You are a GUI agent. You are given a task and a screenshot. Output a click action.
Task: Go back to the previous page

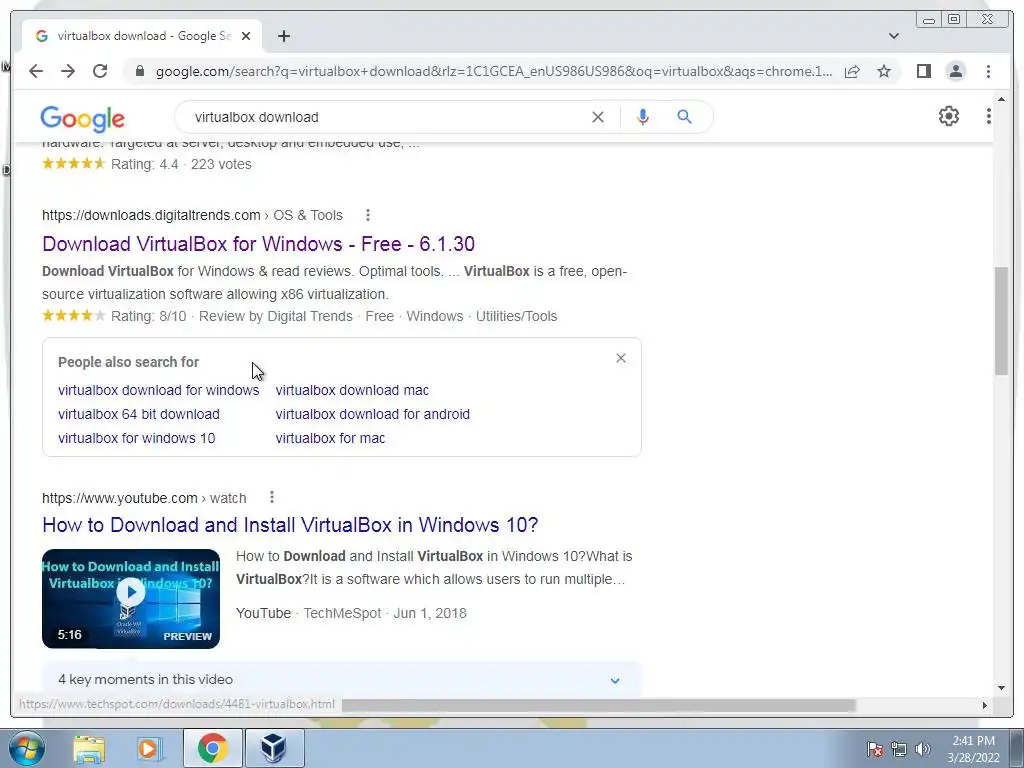click(x=36, y=71)
